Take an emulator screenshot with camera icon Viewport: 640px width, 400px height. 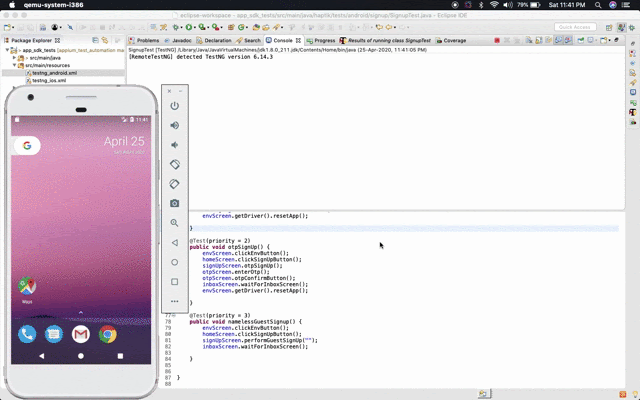175,203
